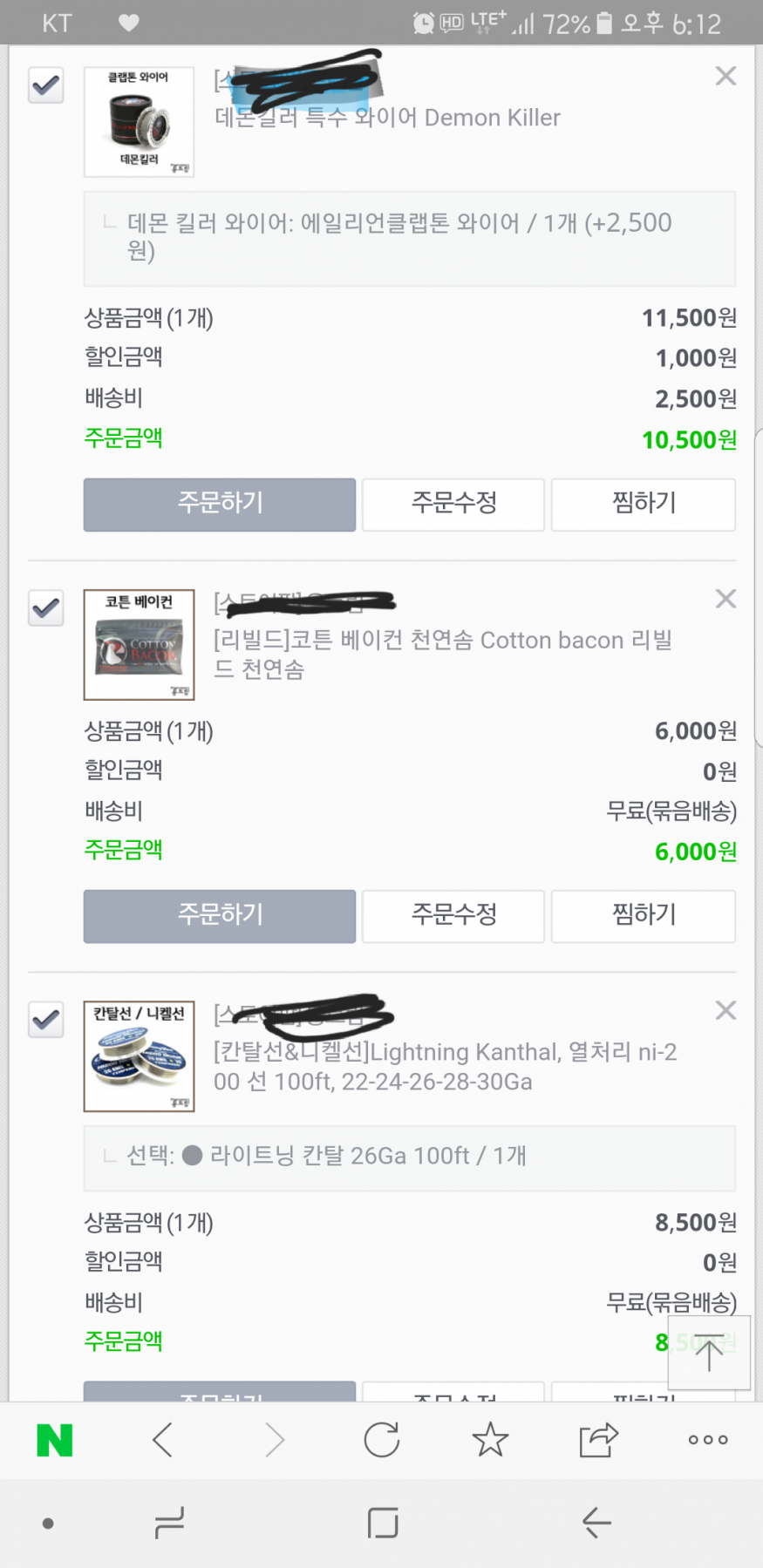Open the Kanthal/Nickel wire product thumbnail
763x1568 pixels.
click(x=139, y=1056)
